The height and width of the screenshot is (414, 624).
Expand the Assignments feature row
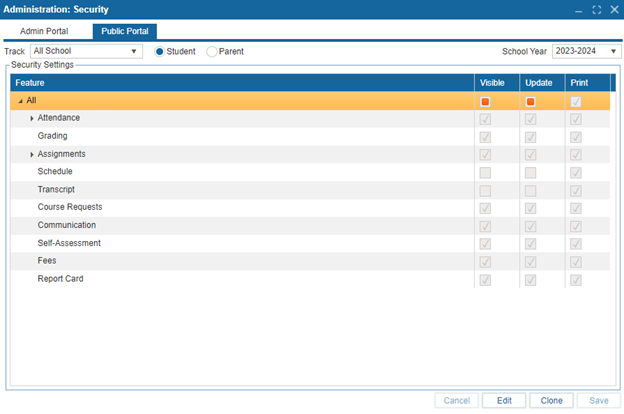pyautogui.click(x=32, y=155)
